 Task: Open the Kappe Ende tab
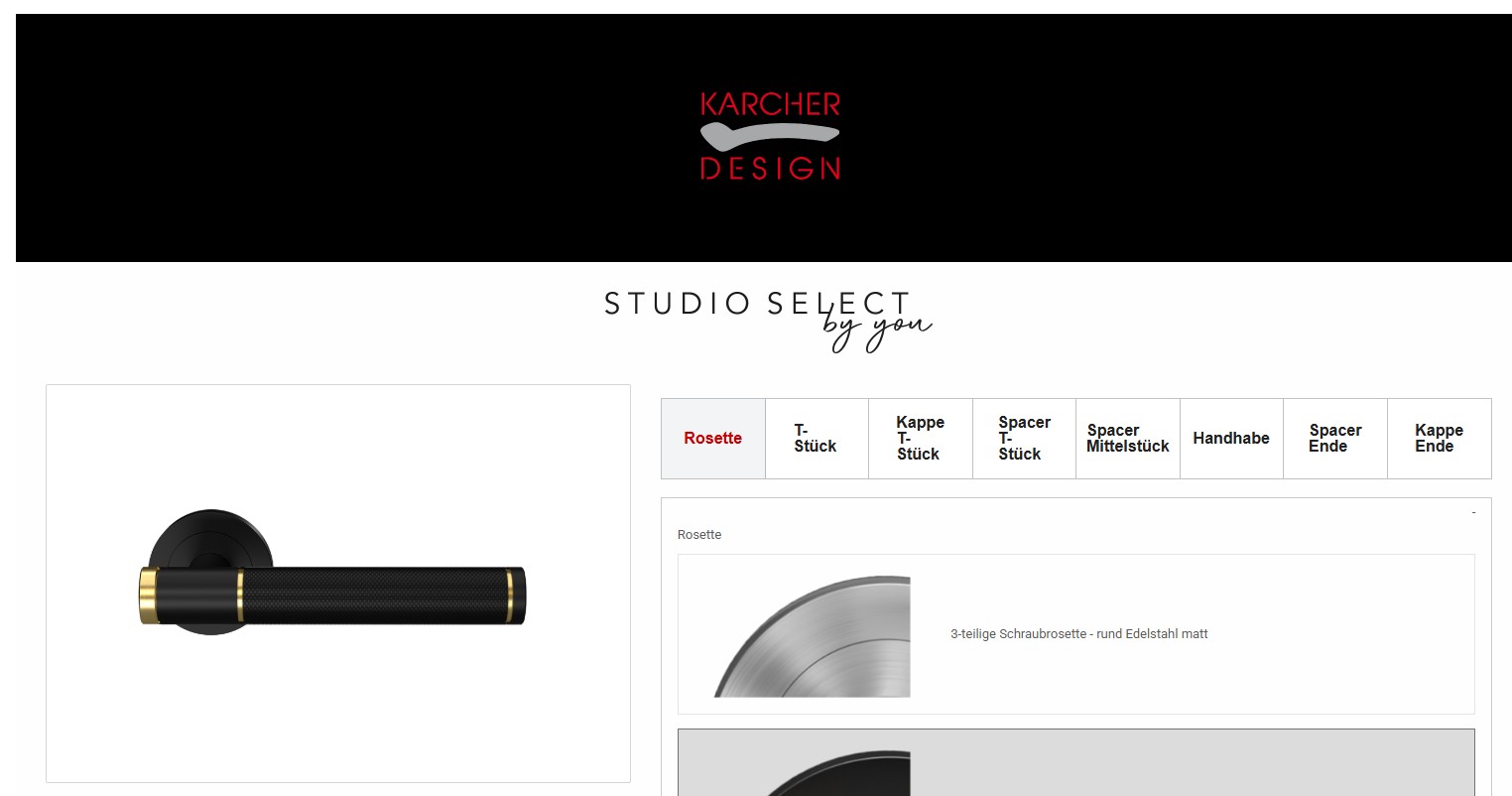1439,439
